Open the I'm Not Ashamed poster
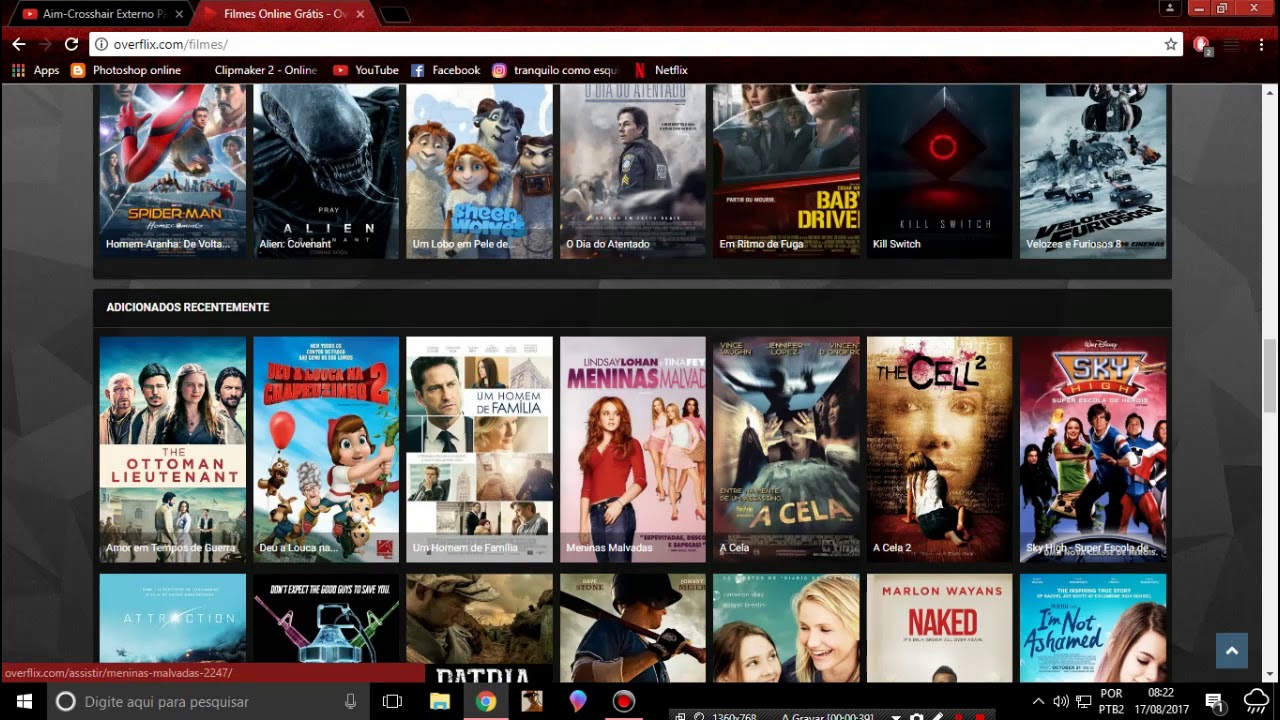 pos(1093,628)
